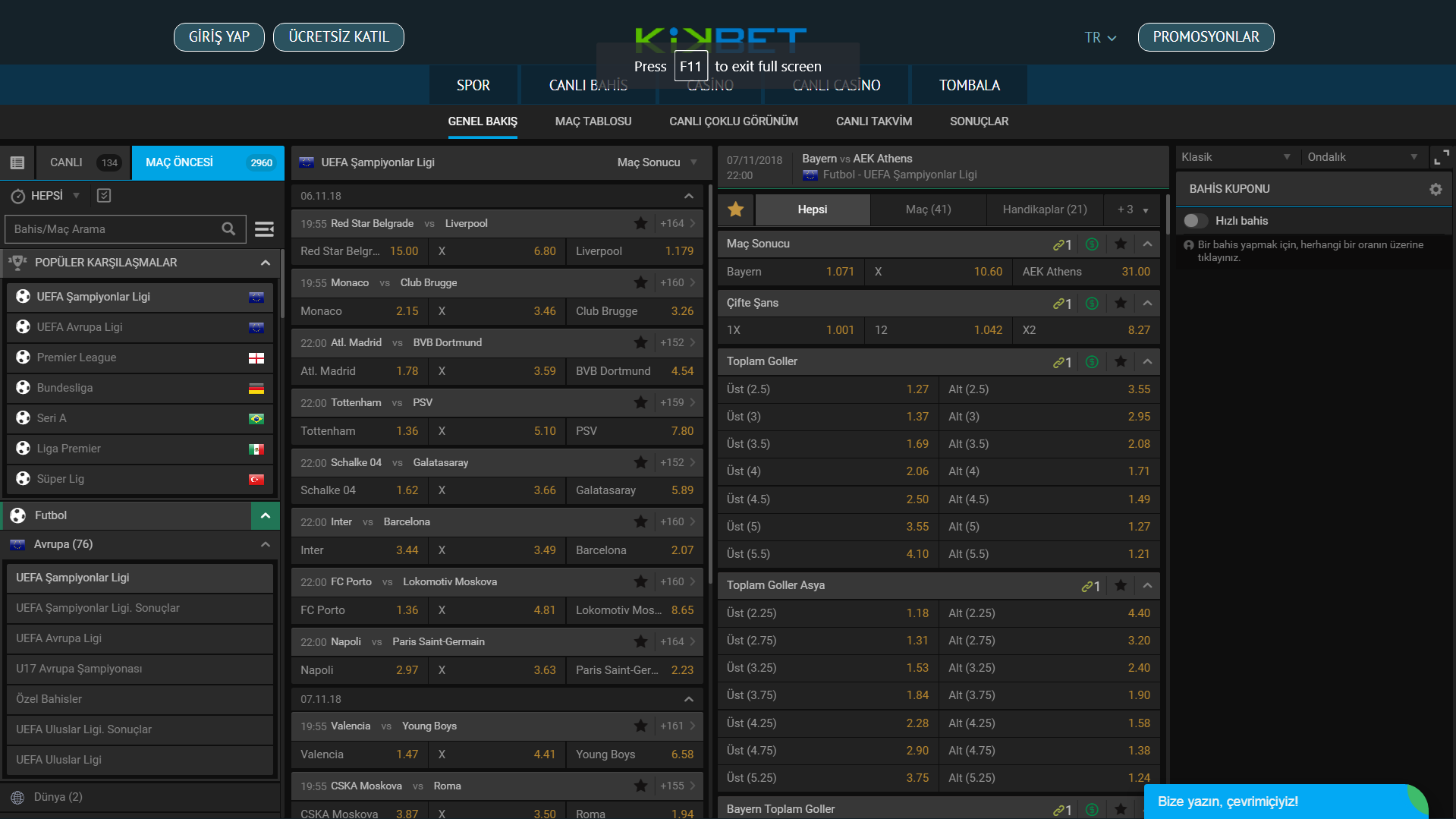Image resolution: width=1456 pixels, height=819 pixels.
Task: Collapse the 06.11.18 date group
Action: click(689, 196)
